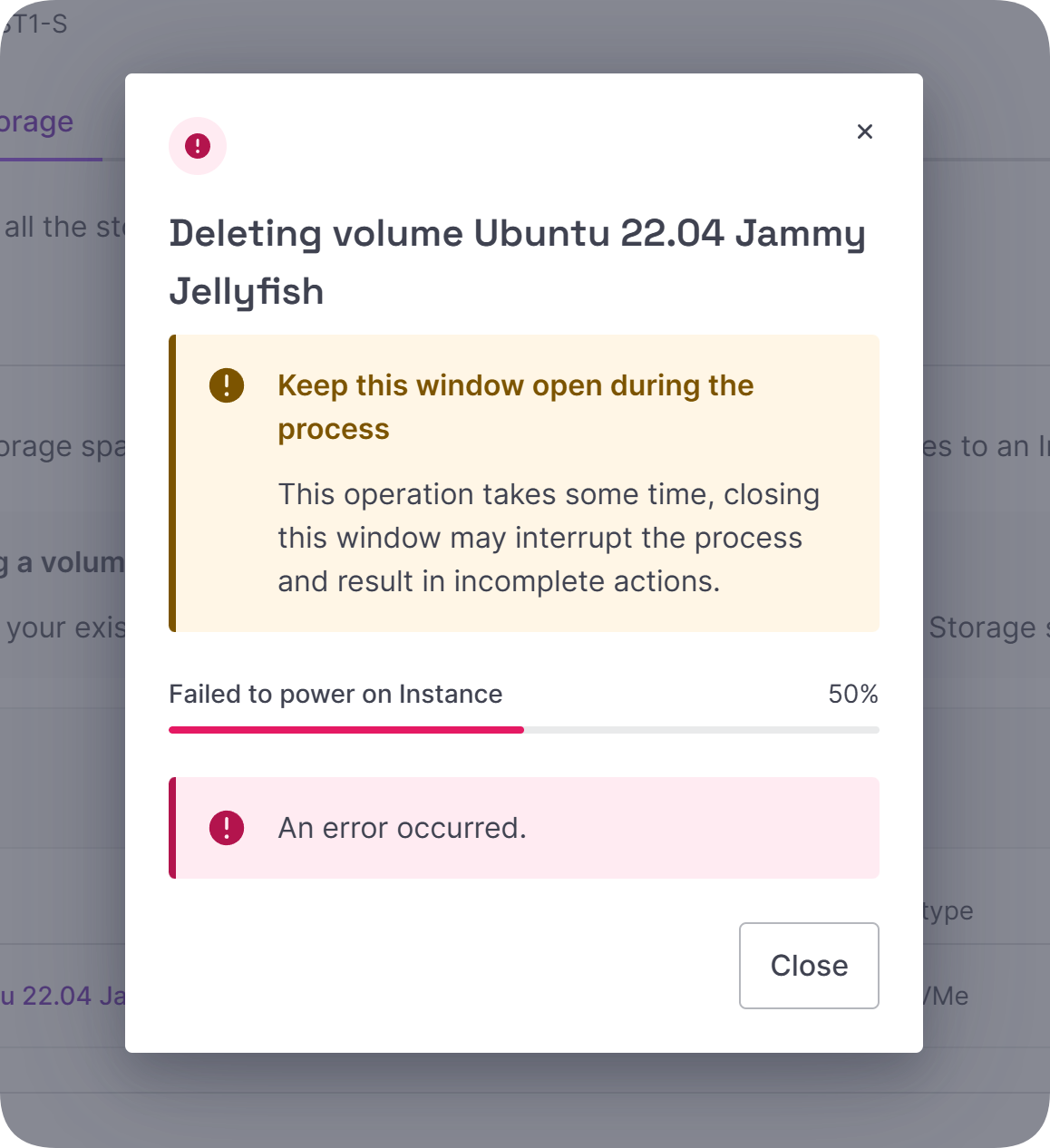The height and width of the screenshot is (1148, 1050).
Task: Switch to the Storage tab behind the dialog
Action: [x=36, y=122]
